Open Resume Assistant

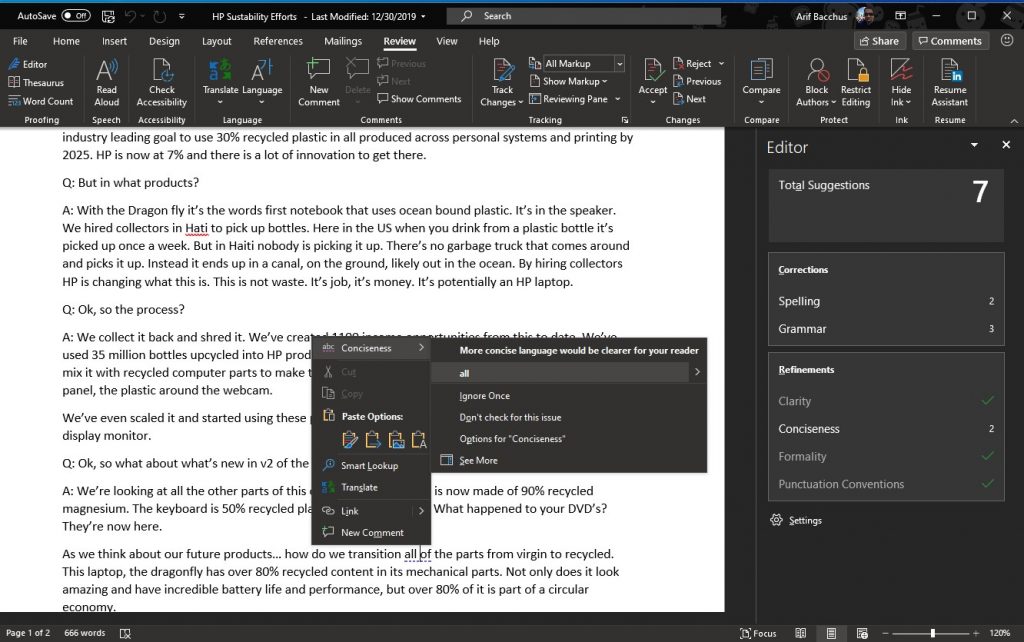point(950,82)
